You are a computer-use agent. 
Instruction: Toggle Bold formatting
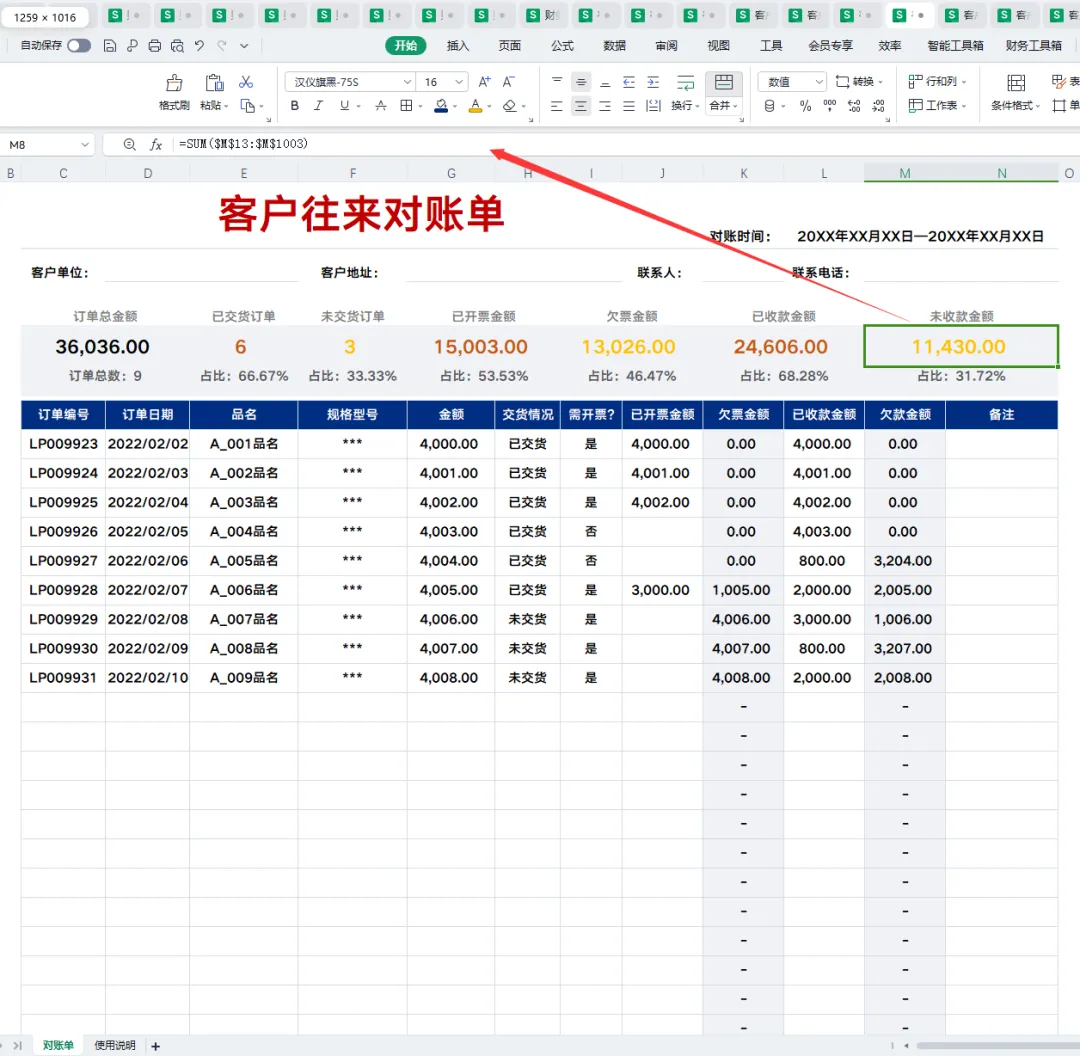tap(295, 105)
